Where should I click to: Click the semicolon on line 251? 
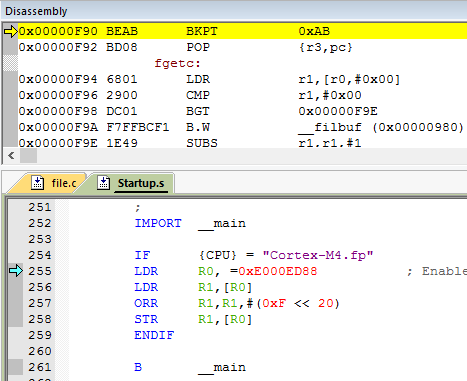coord(138,208)
